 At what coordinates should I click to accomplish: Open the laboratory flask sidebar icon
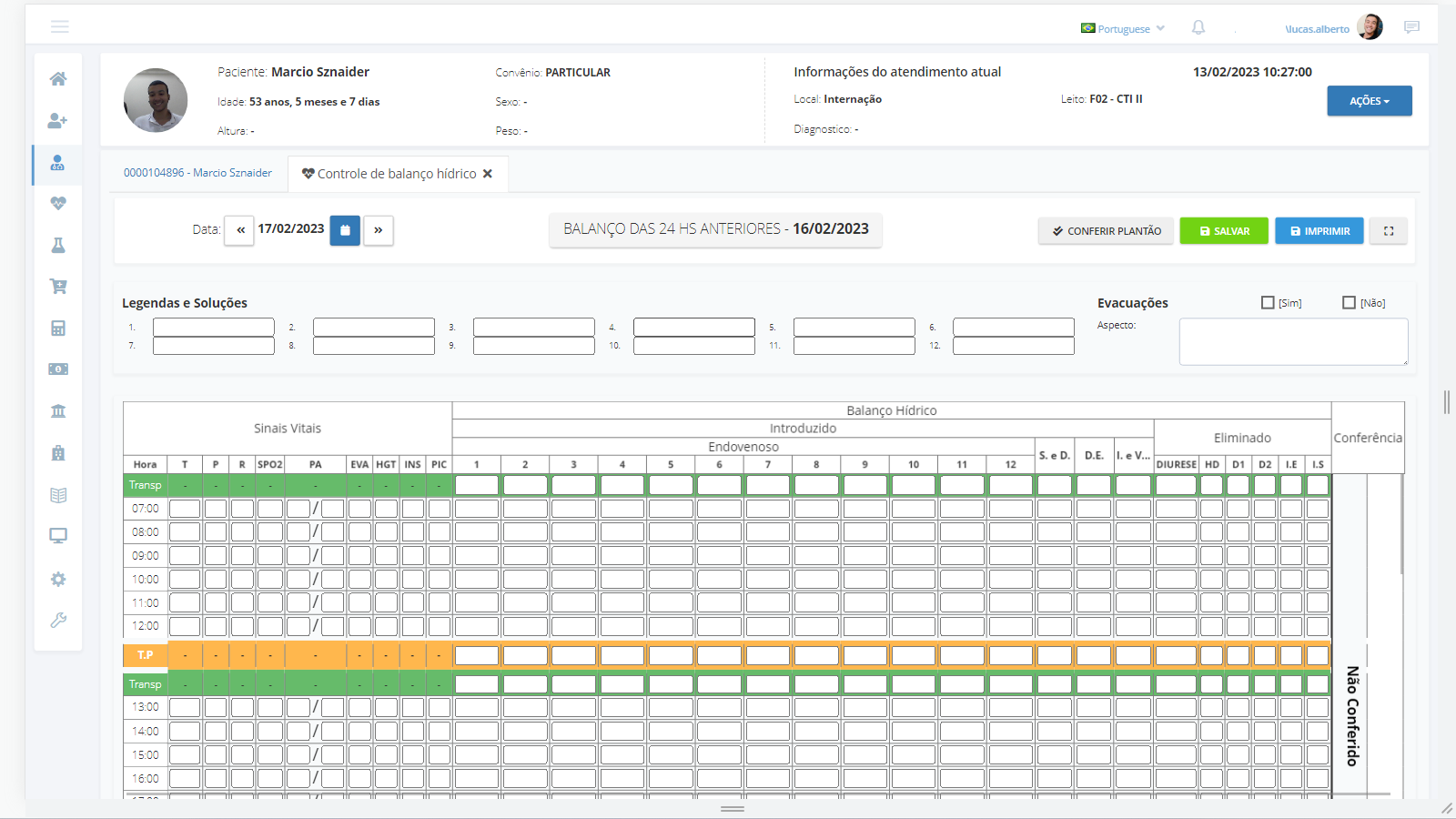point(58,246)
